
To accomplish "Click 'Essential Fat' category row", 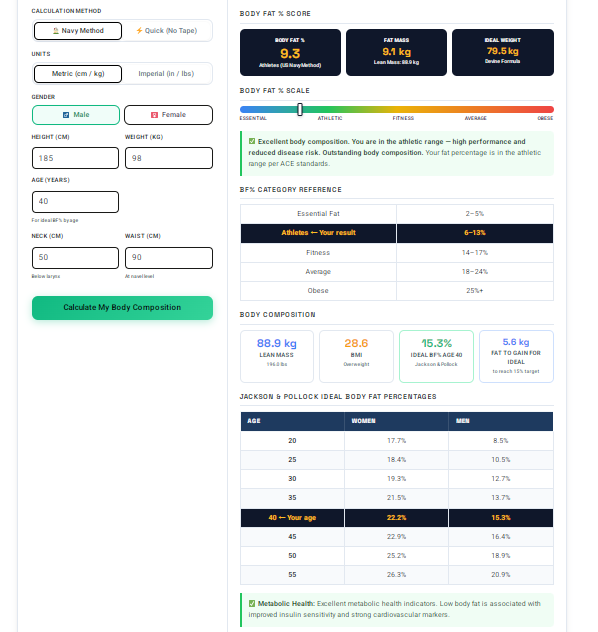I will (x=397, y=214).
